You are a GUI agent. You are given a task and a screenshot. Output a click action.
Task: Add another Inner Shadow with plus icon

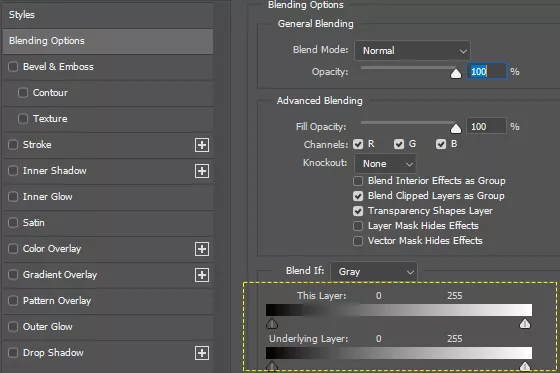pyautogui.click(x=202, y=171)
